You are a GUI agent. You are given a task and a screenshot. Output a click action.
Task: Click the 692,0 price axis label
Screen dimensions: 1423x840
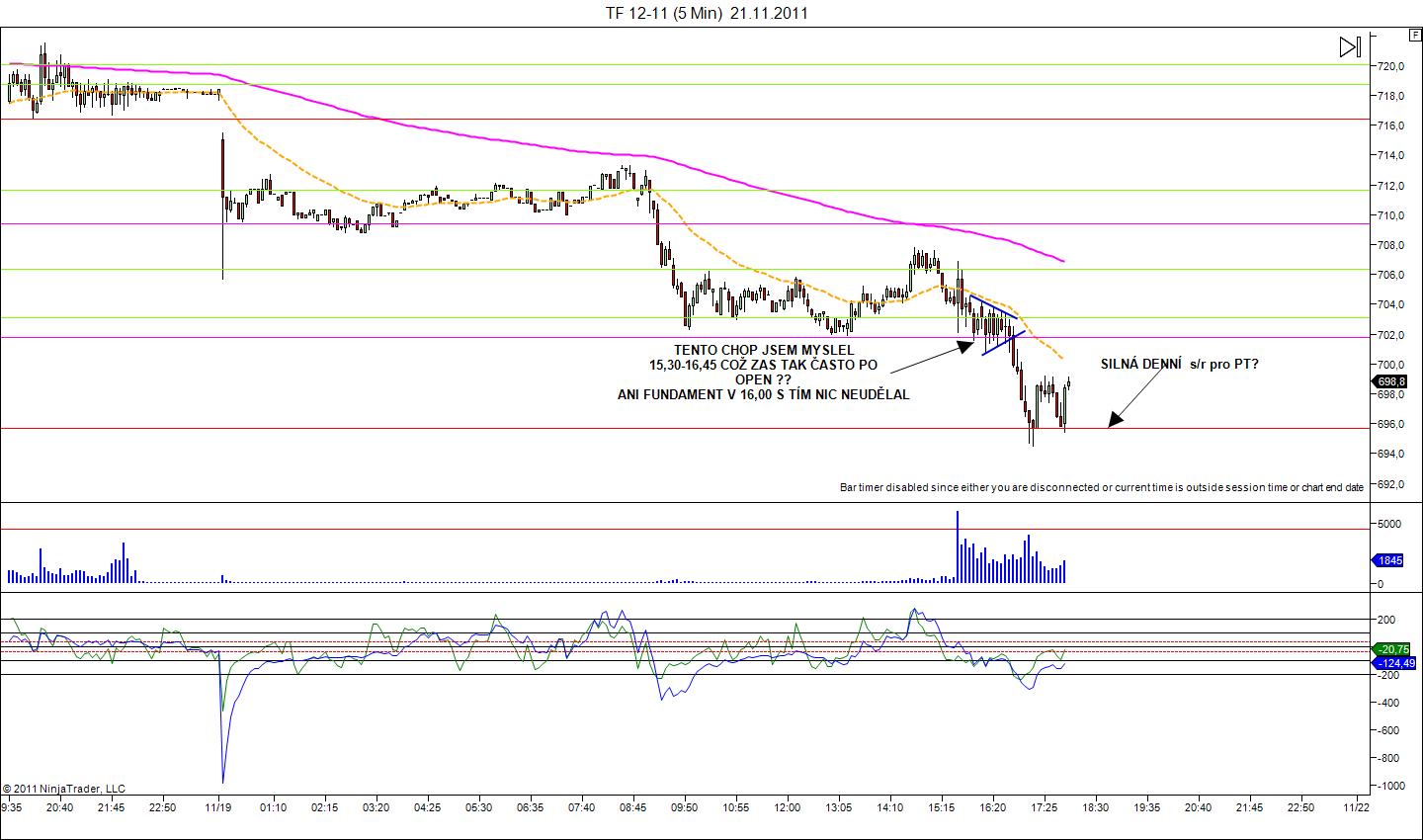pyautogui.click(x=1391, y=484)
